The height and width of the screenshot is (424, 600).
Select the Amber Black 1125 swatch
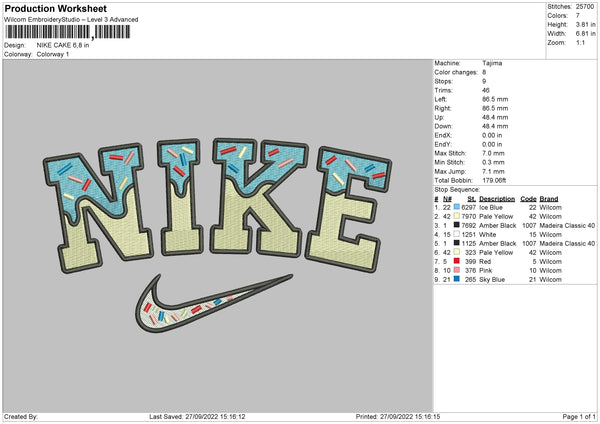(x=457, y=243)
